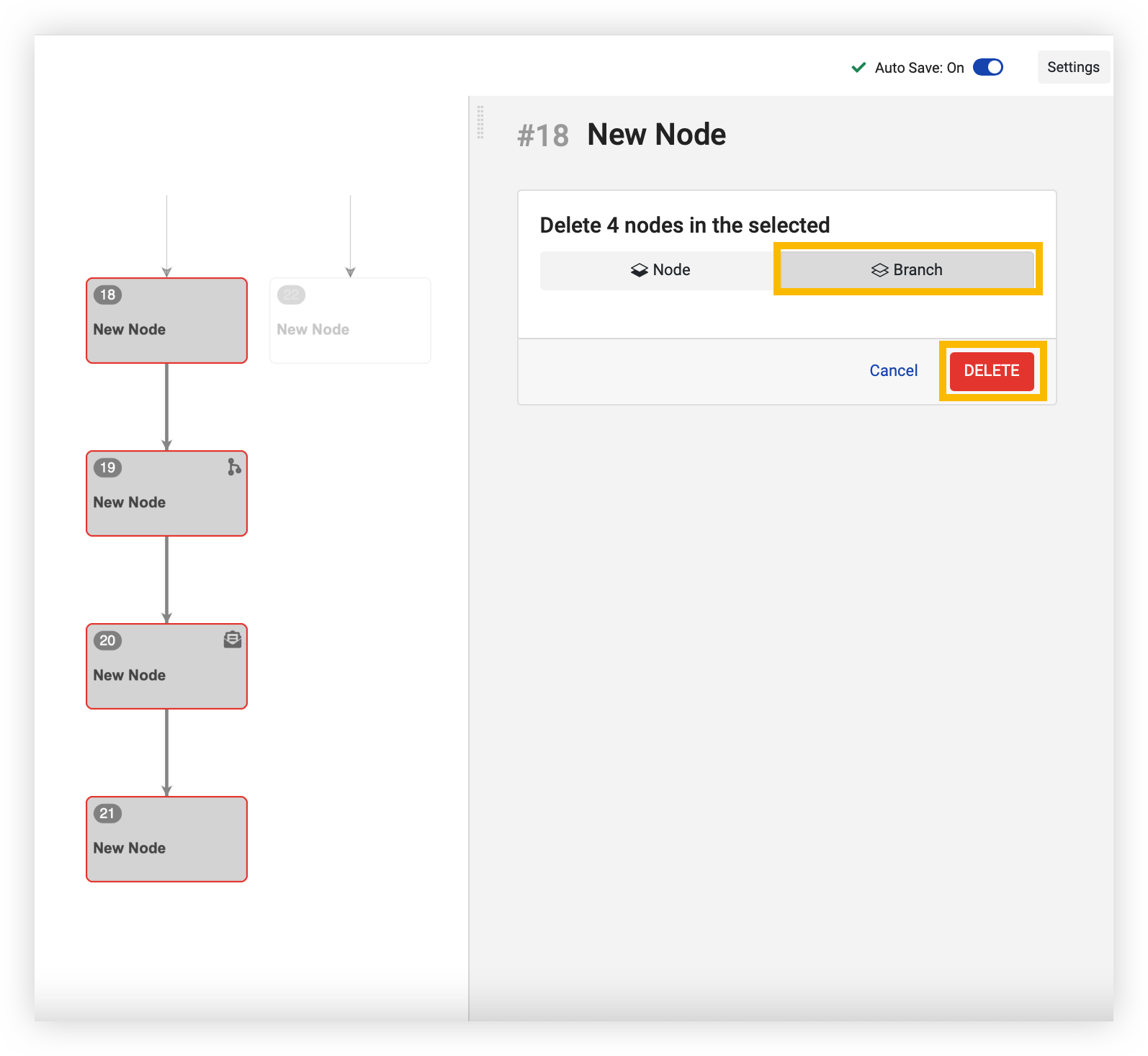This screenshot has width=1148, height=1056.
Task: Click the layers icon beside Branch option
Action: click(x=879, y=270)
